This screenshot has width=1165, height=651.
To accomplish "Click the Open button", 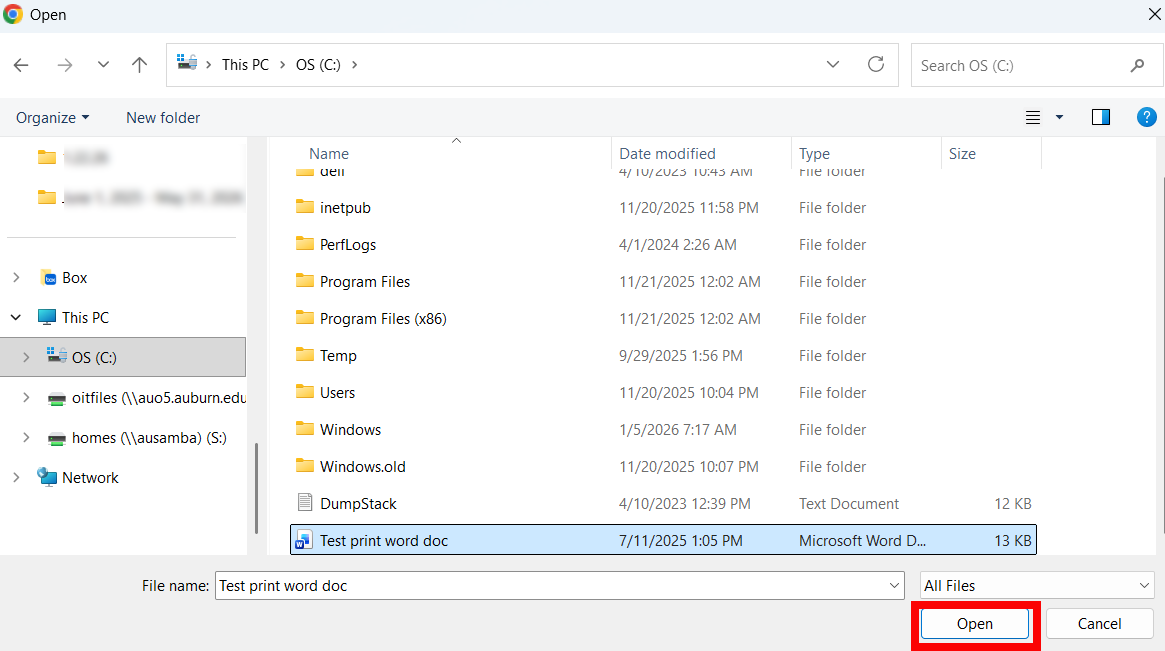I will pos(975,624).
